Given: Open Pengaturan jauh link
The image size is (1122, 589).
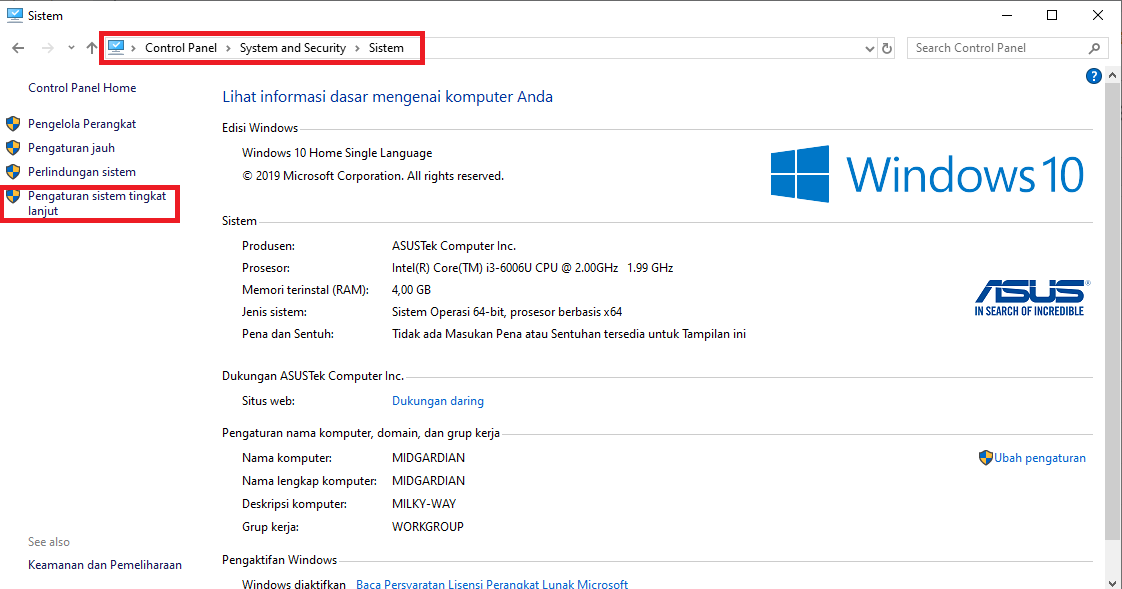Looking at the screenshot, I should coord(72,148).
